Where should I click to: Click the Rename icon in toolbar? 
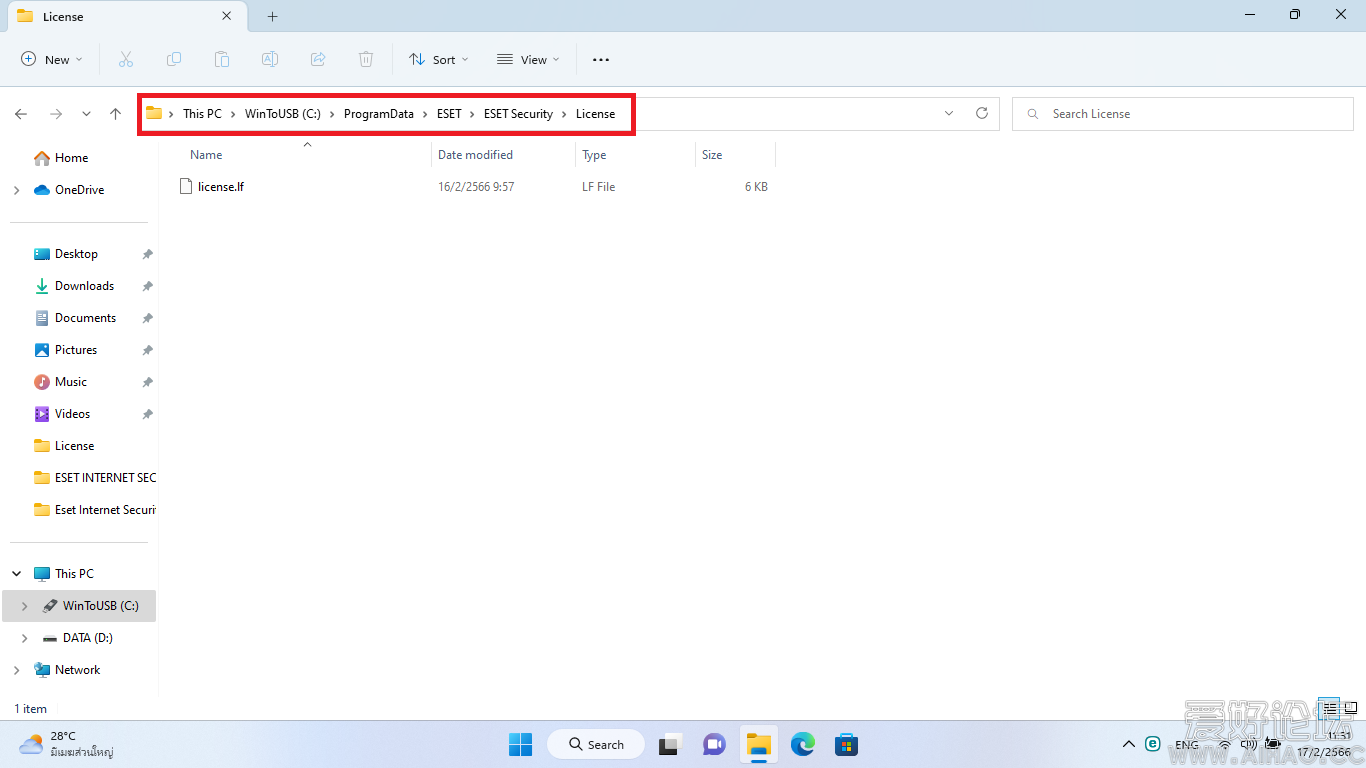tap(270, 60)
